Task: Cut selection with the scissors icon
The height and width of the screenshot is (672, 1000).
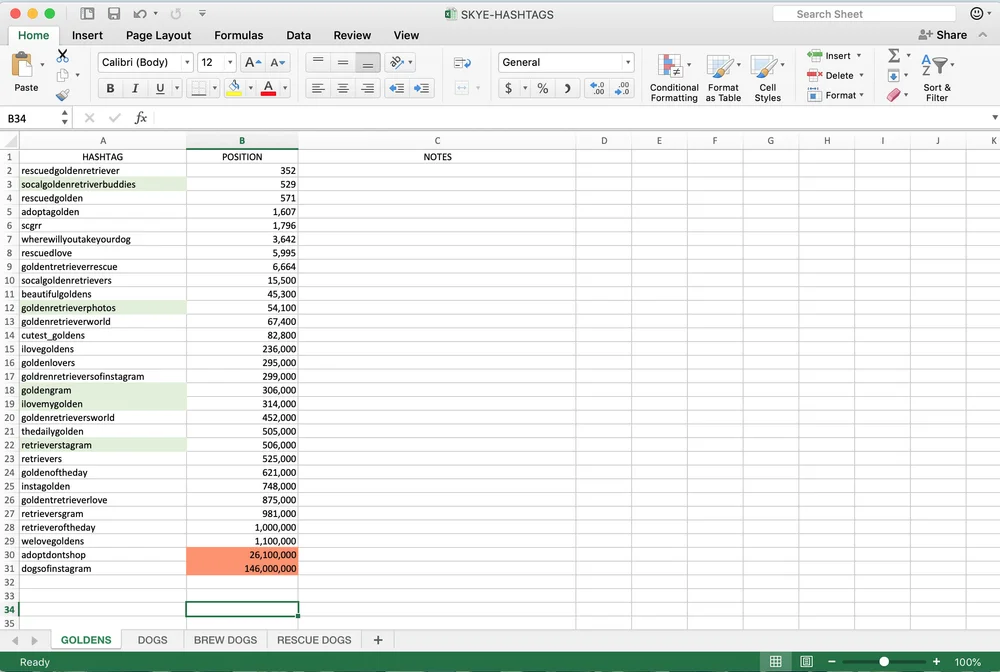Action: click(62, 56)
